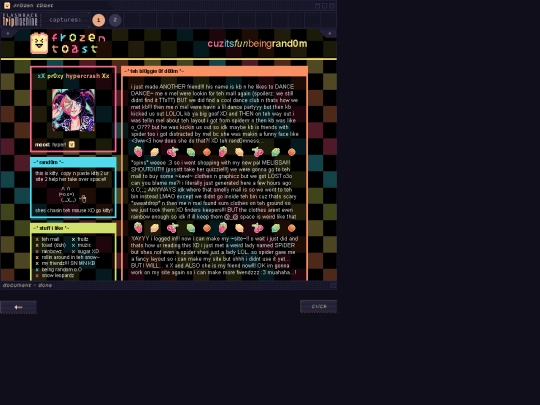Click the 'document : done' status bar text
The image size is (540, 405).
[28, 285]
